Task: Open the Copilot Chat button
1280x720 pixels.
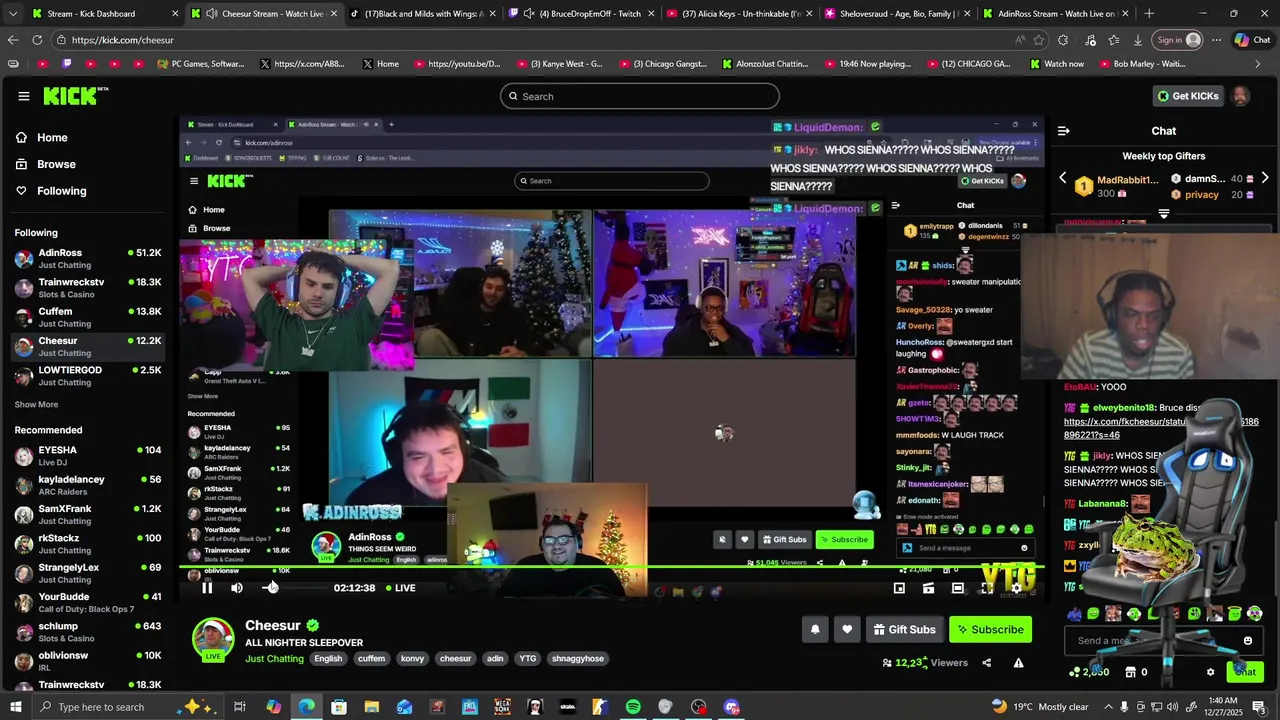Action: [1252, 40]
